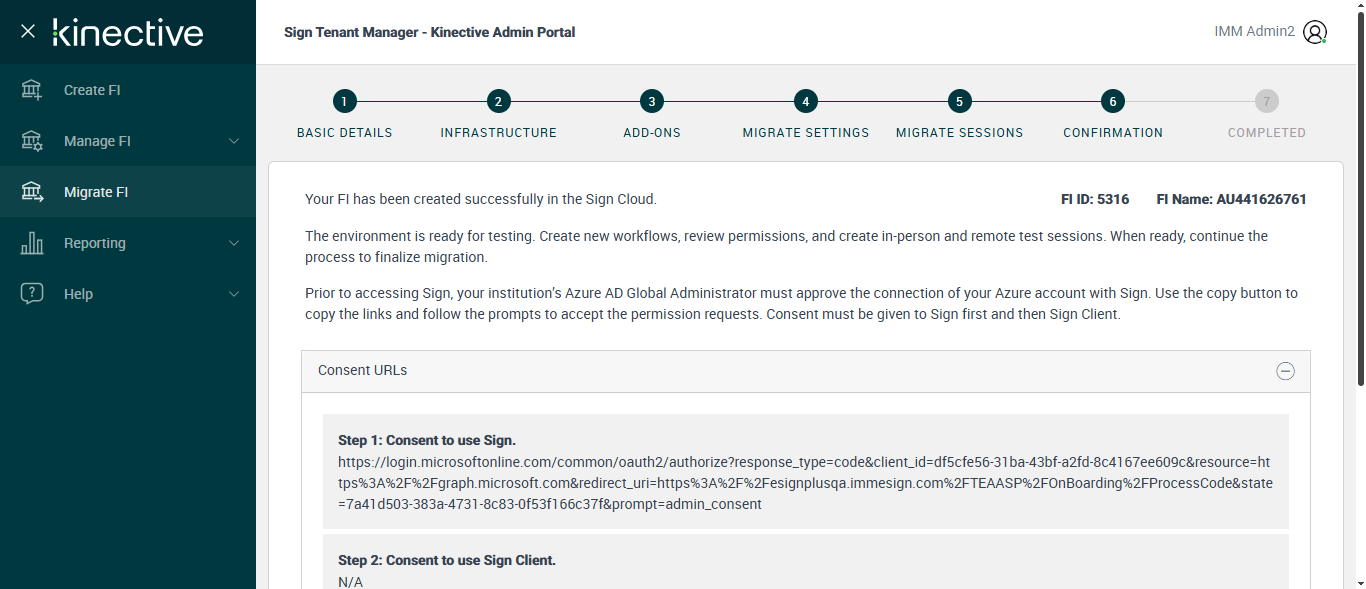Open step 4 Migrate Settings

point(805,101)
